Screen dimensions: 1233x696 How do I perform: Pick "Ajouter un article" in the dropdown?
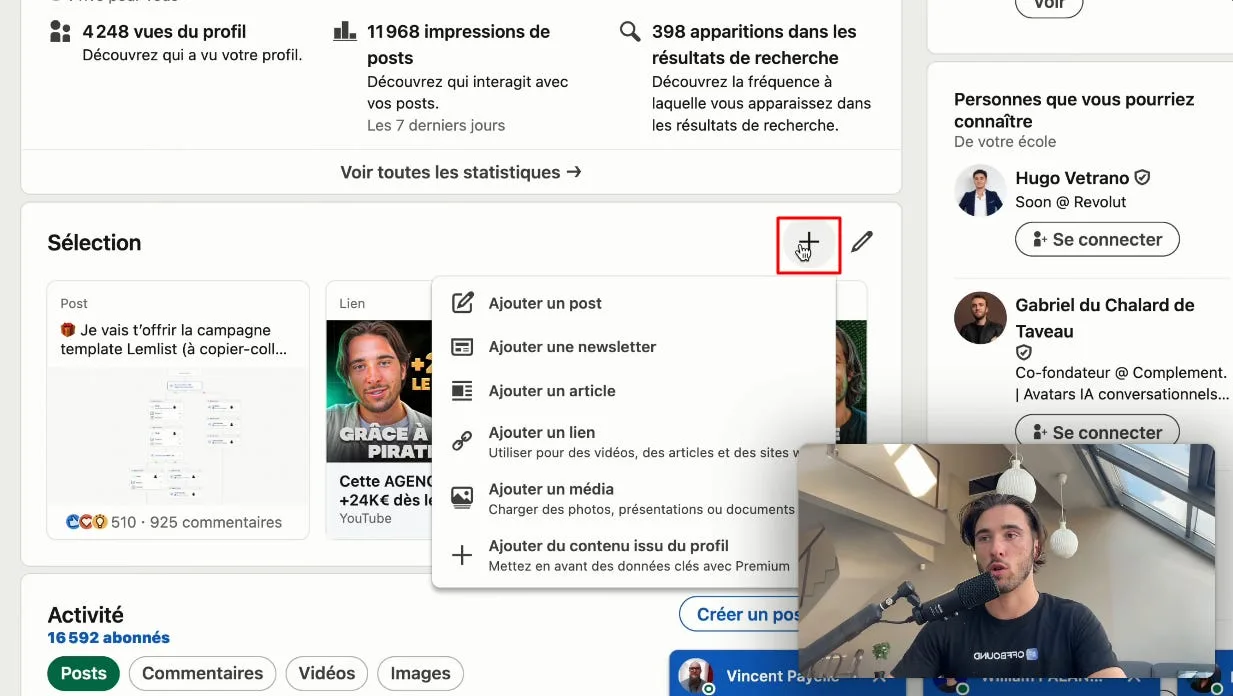(x=633, y=391)
